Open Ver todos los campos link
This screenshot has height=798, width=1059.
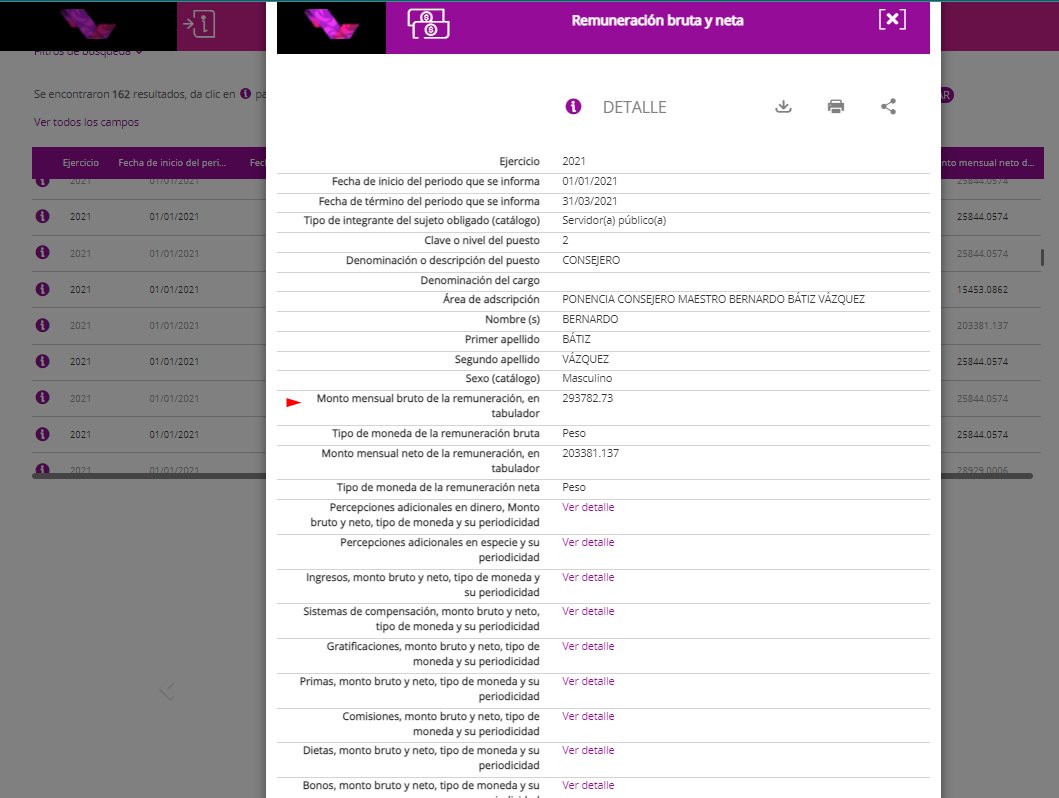pos(86,122)
